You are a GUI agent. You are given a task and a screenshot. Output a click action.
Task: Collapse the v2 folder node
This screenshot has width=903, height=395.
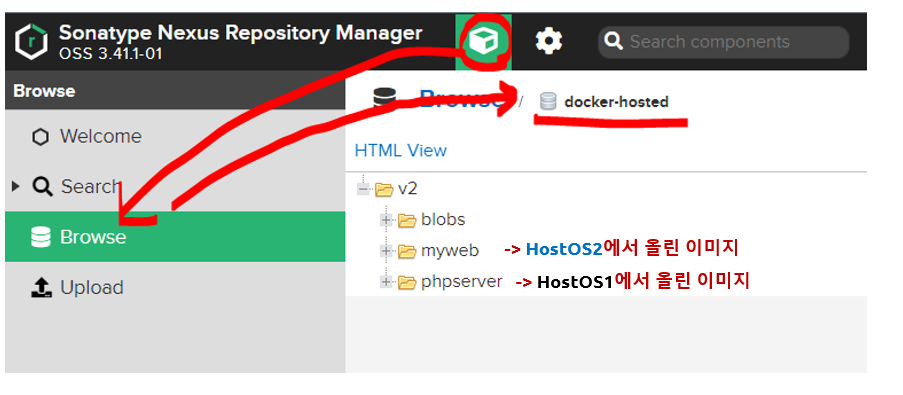[x=363, y=188]
